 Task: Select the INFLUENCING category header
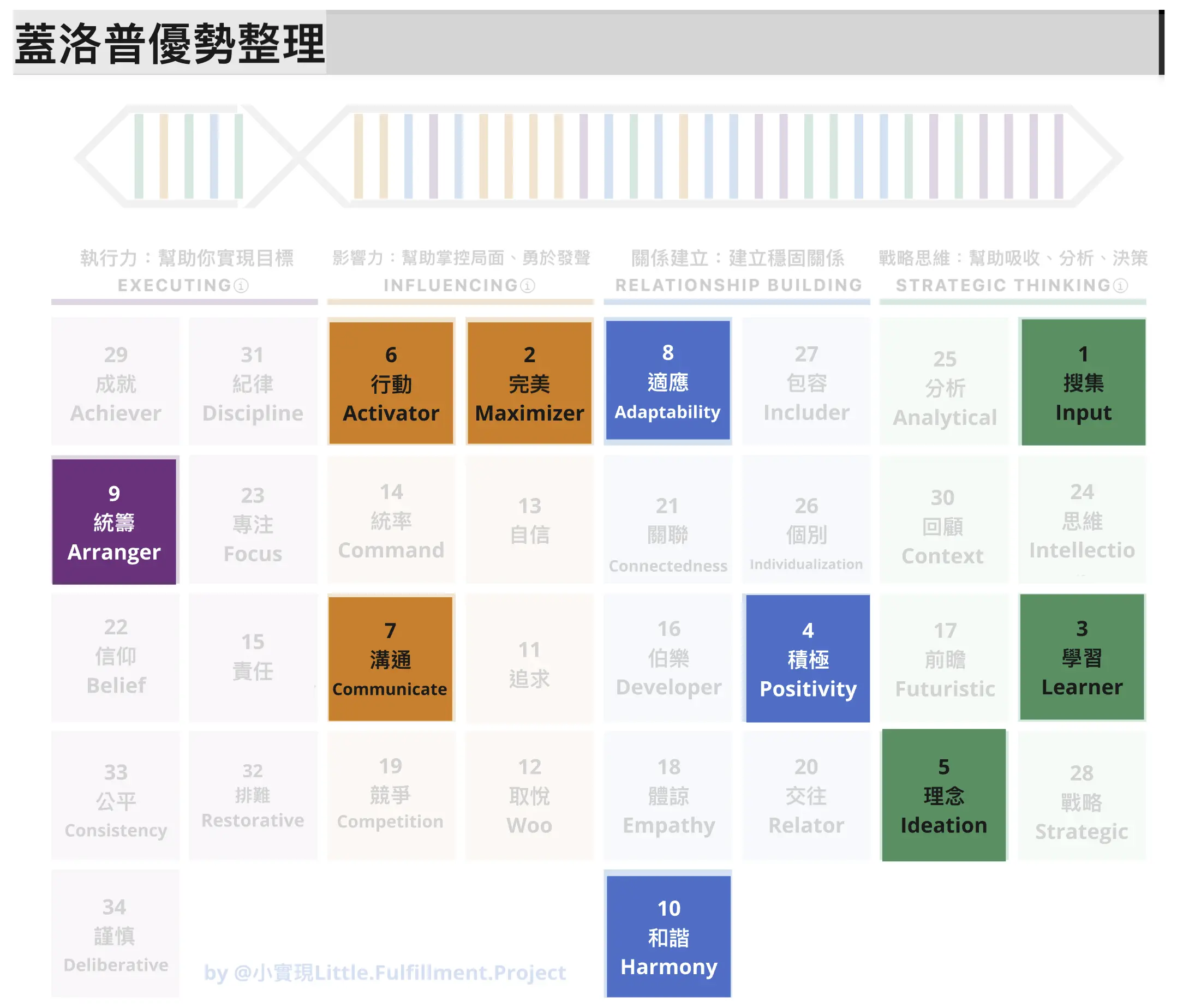pos(451,285)
